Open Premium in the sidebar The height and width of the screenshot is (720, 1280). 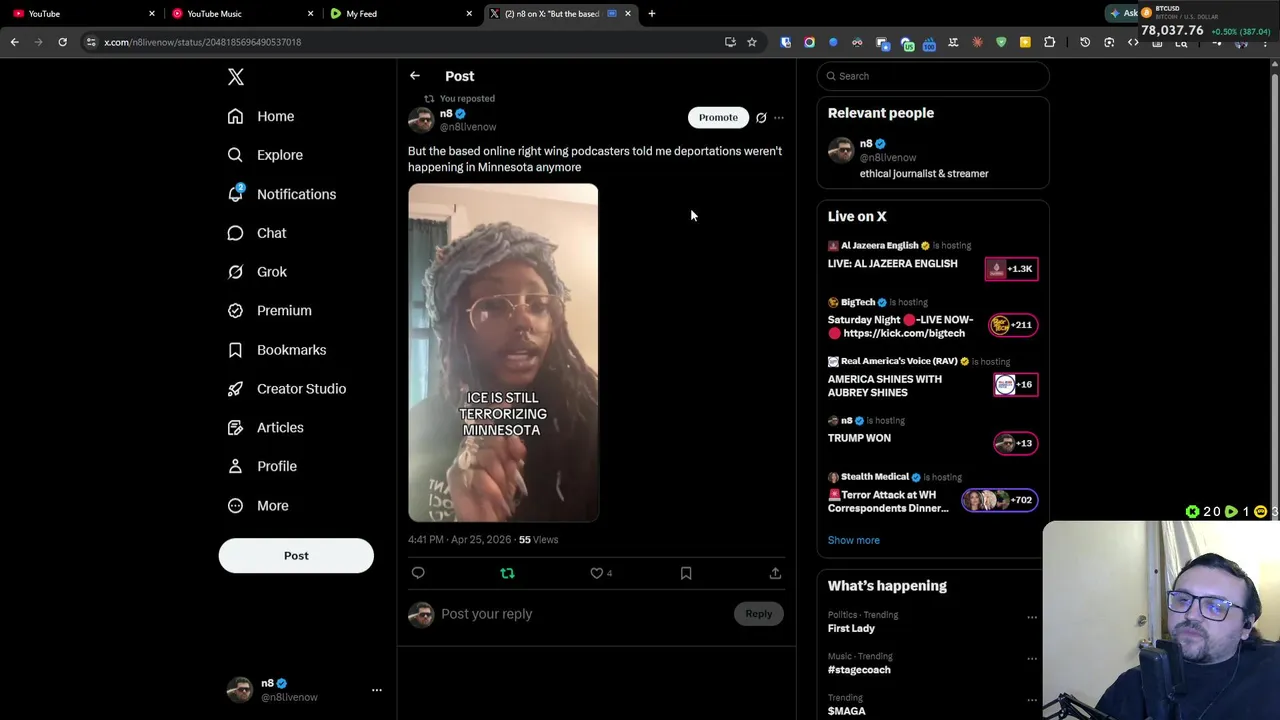pos(269,311)
